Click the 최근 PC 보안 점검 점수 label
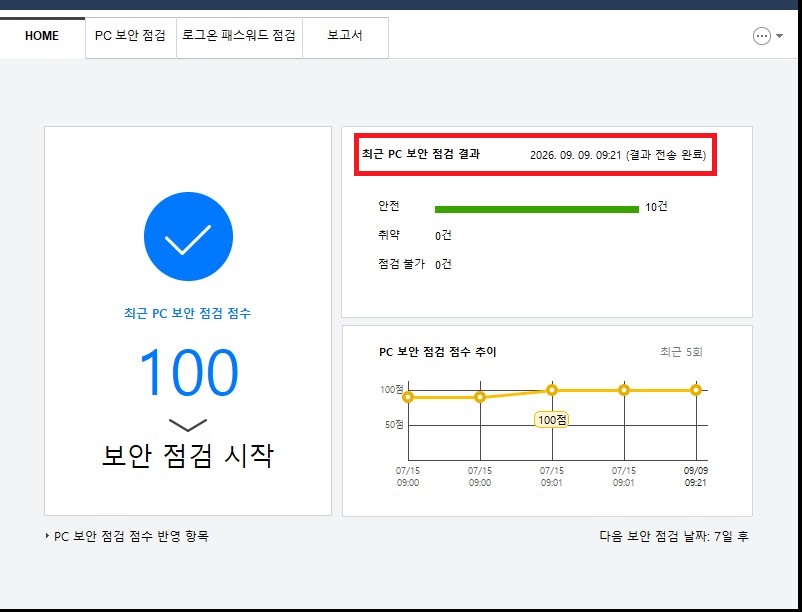 click(x=187, y=313)
